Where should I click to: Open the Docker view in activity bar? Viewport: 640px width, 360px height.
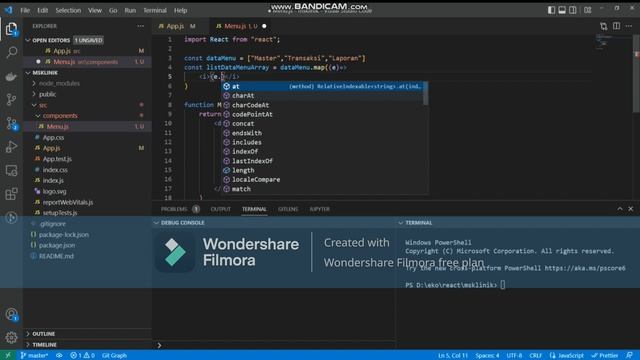point(11,76)
